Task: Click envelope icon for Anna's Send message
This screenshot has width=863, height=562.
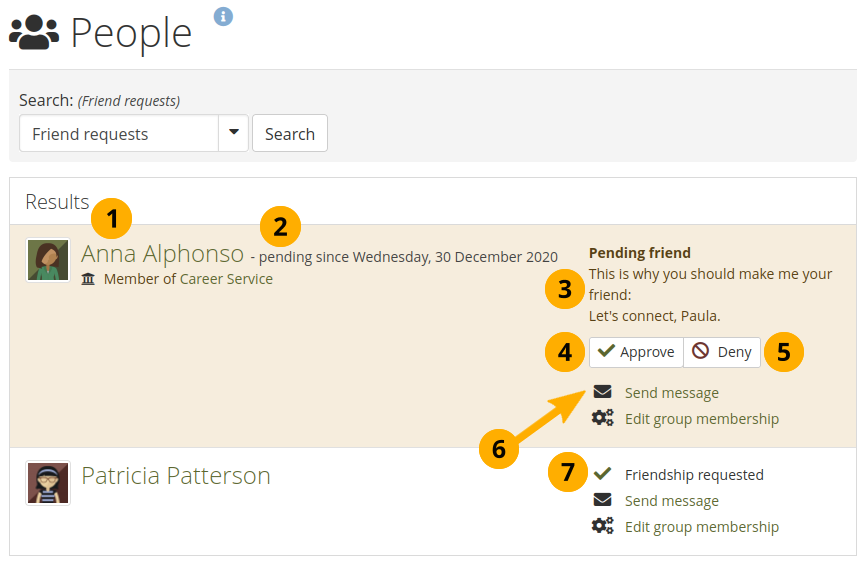Action: (x=602, y=393)
